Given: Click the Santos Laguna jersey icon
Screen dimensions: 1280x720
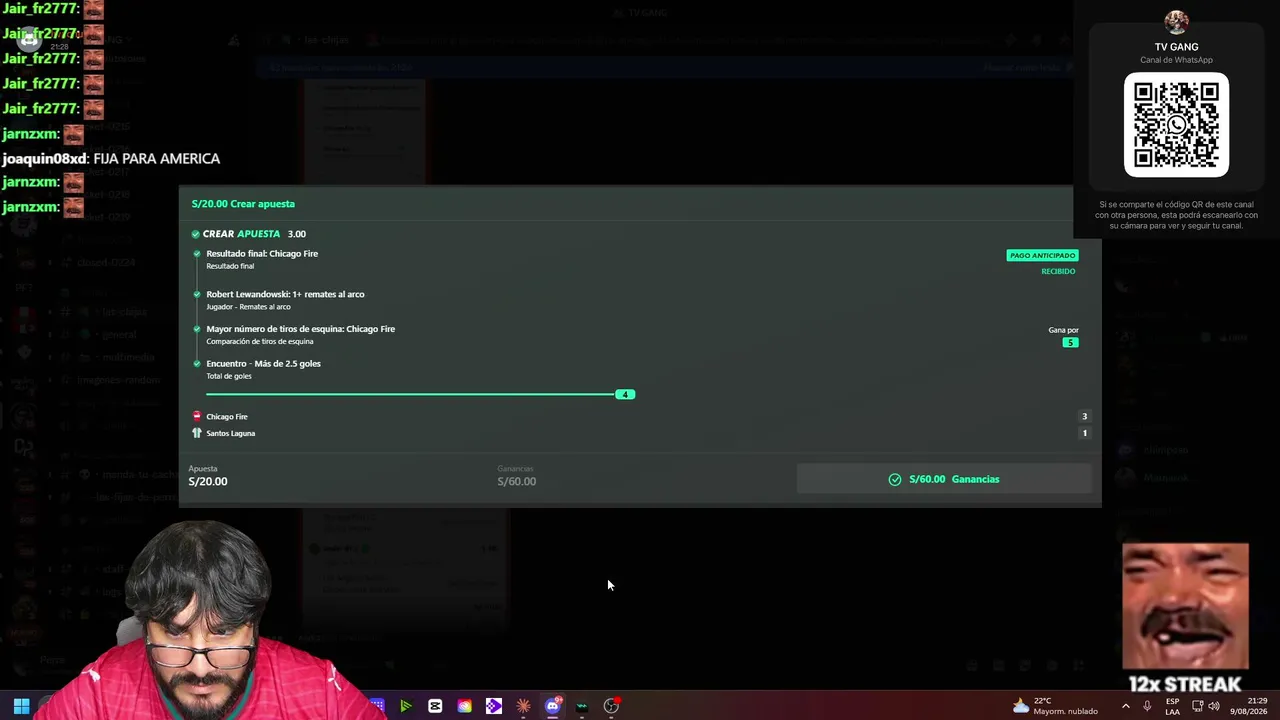Looking at the screenshot, I should [x=197, y=433].
